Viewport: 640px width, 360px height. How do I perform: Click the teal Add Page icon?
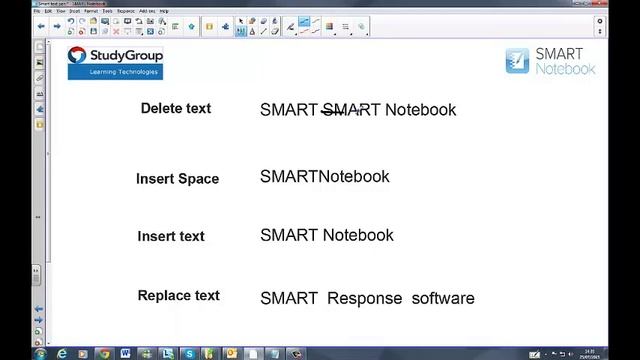(191, 27)
